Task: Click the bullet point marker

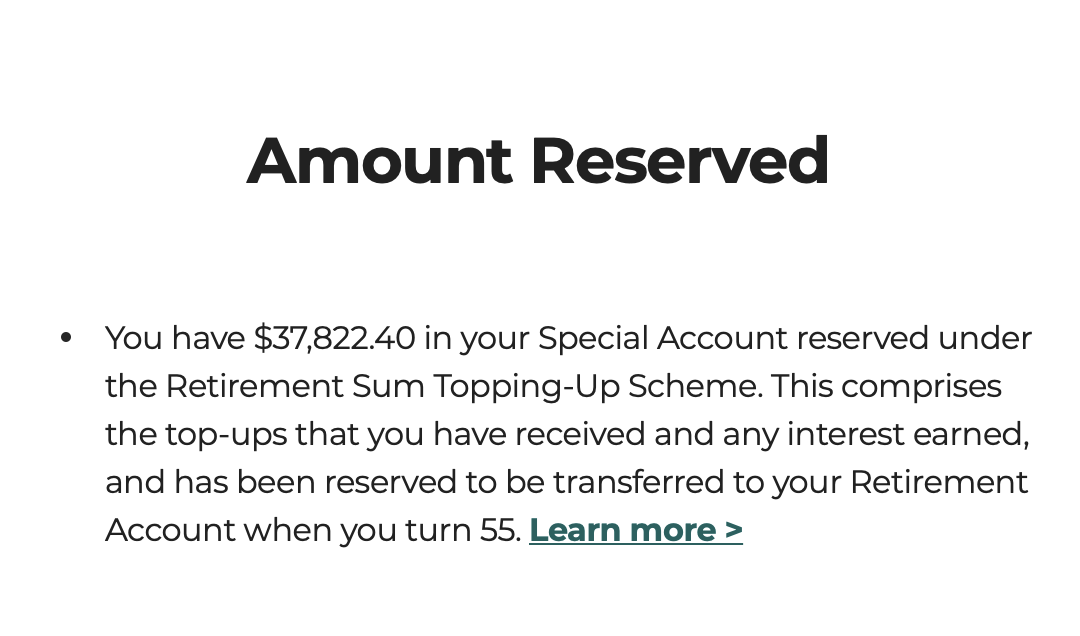Action: [x=66, y=338]
